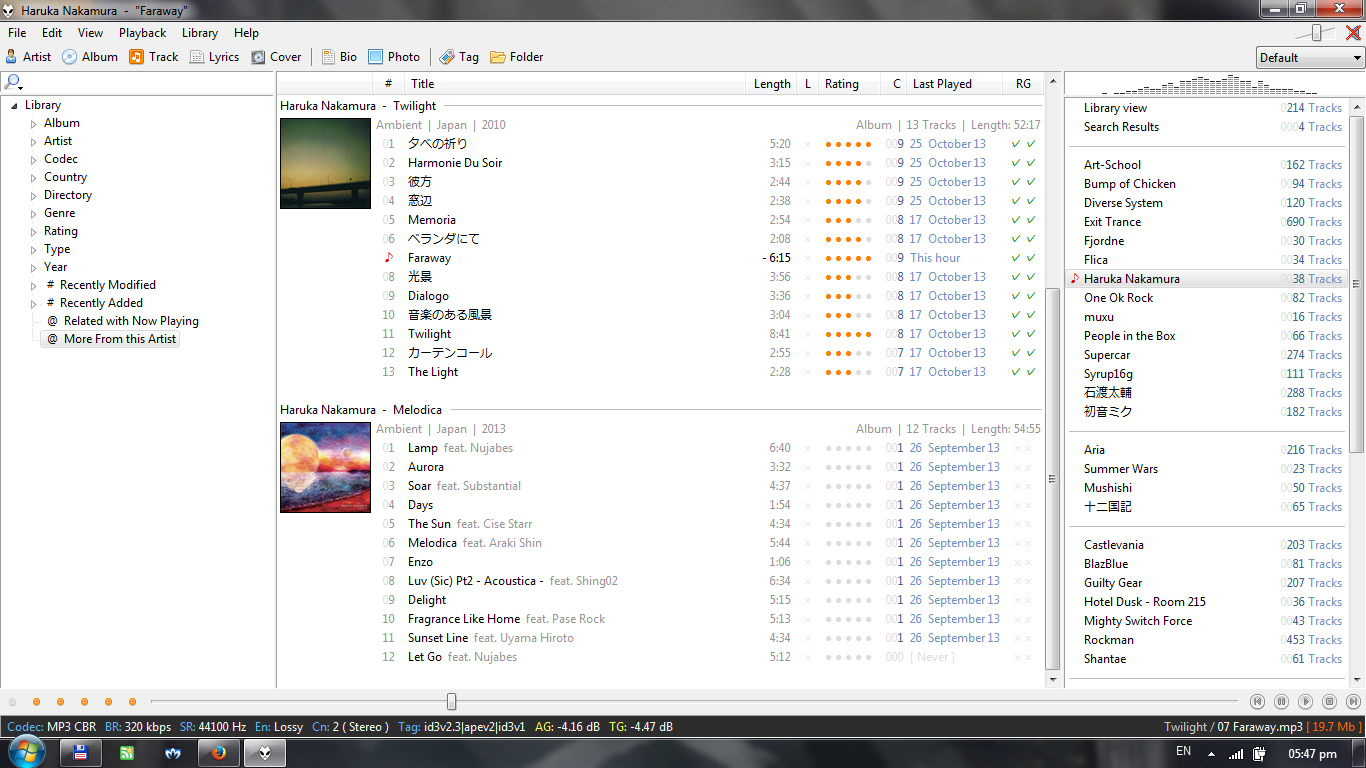Expand the Recently Added node
Image resolution: width=1366 pixels, height=768 pixels.
click(x=33, y=304)
